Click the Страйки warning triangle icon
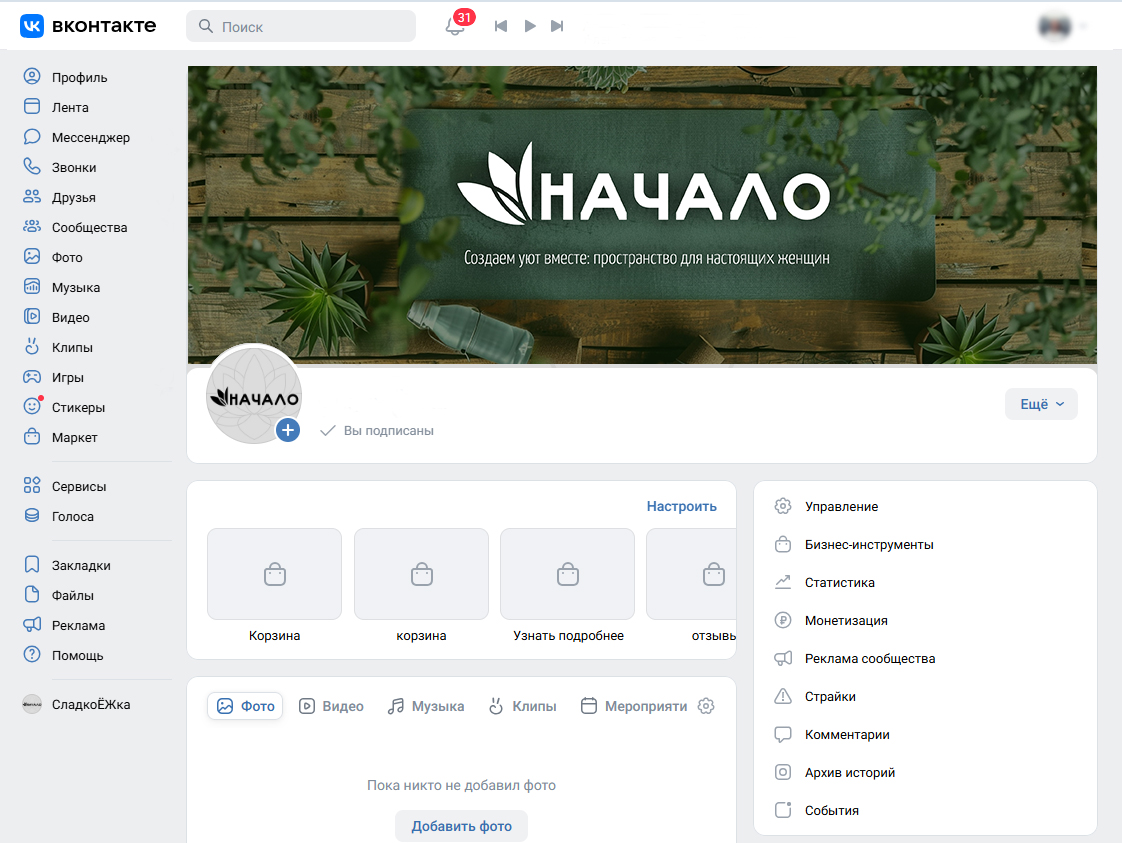The image size is (1122, 843). [783, 696]
